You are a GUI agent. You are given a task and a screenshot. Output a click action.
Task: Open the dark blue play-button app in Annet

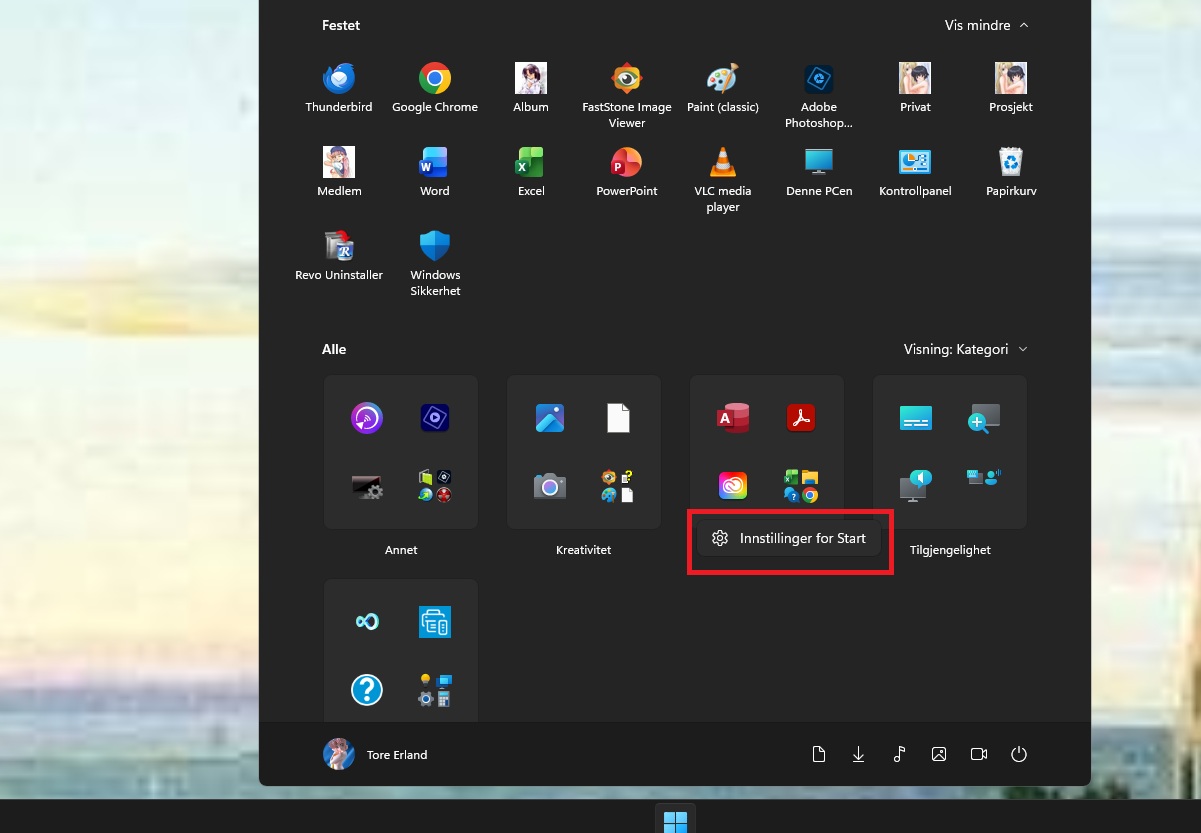pos(435,417)
